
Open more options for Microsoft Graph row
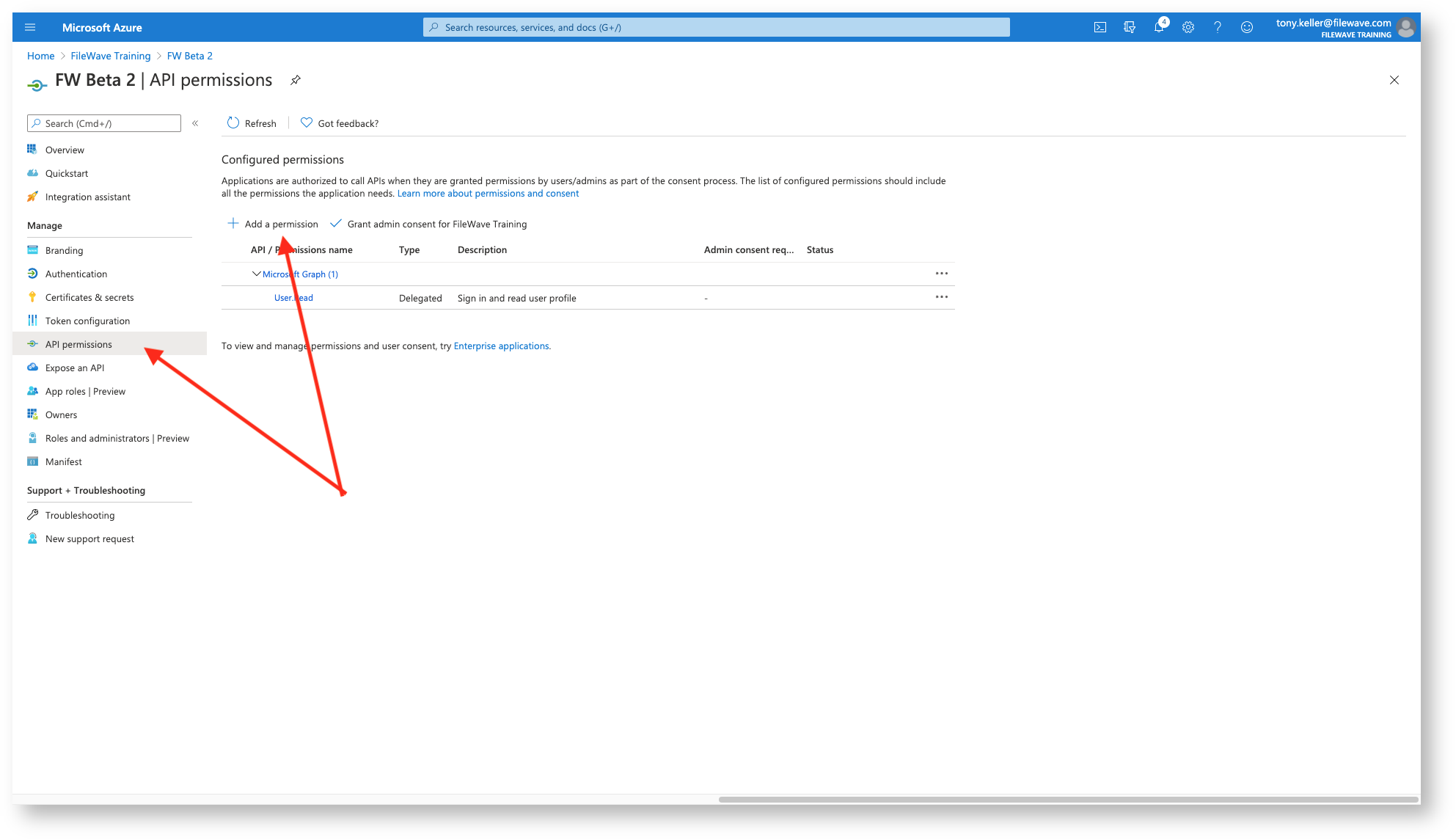(x=942, y=274)
